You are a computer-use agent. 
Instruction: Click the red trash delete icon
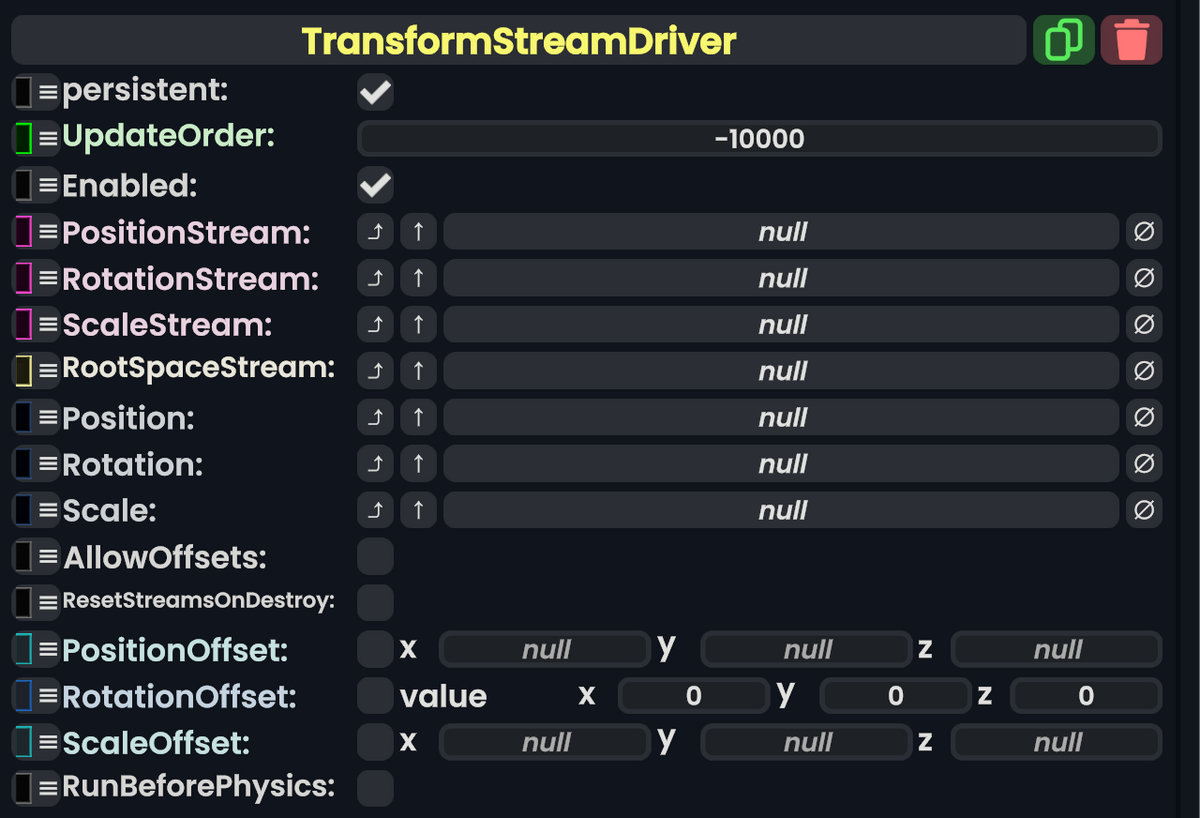1131,40
